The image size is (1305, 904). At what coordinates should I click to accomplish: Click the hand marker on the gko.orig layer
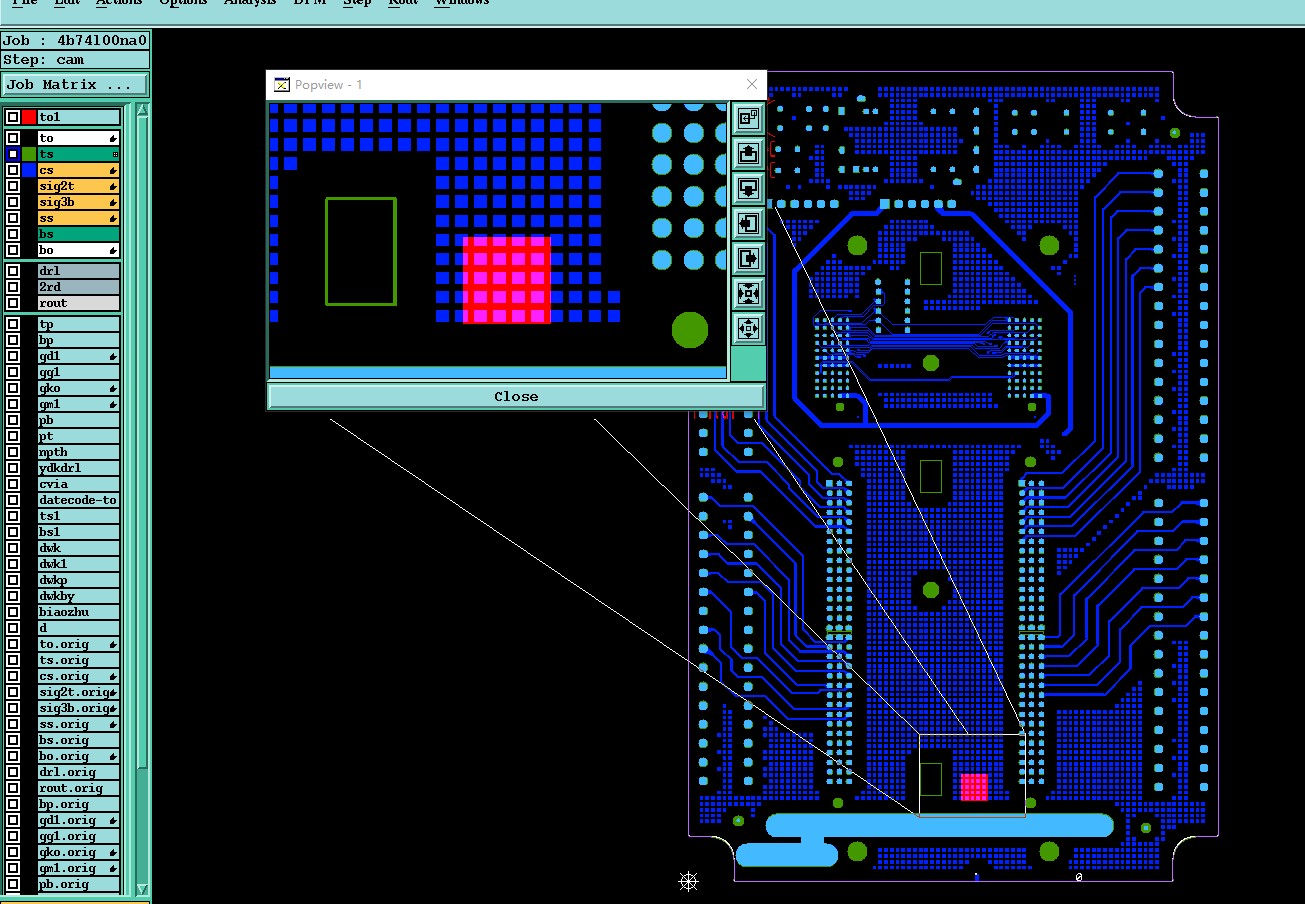tap(113, 852)
